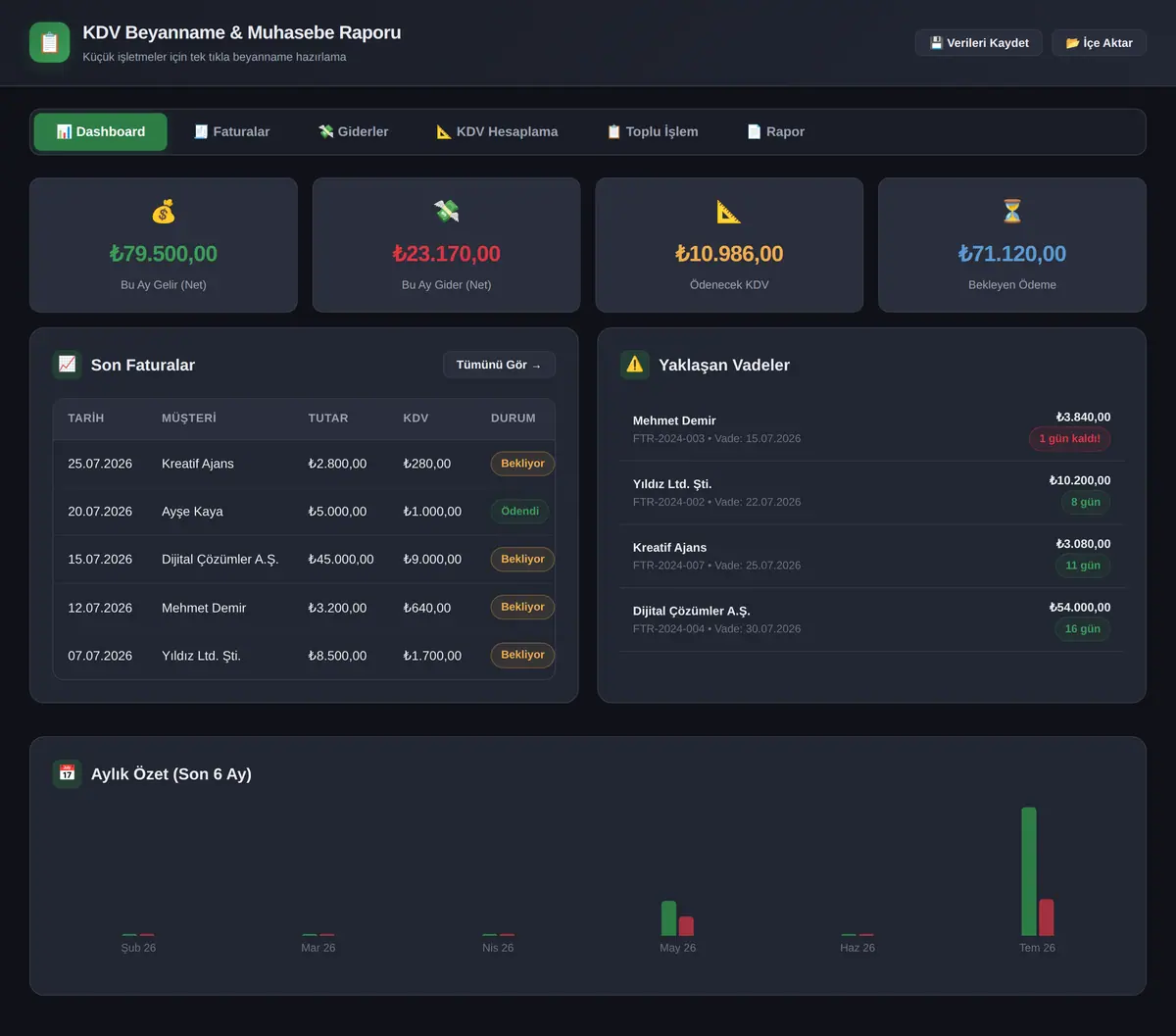This screenshot has width=1176, height=1036.
Task: Click the ₺45.000,00 amount cell
Action: tap(341, 560)
